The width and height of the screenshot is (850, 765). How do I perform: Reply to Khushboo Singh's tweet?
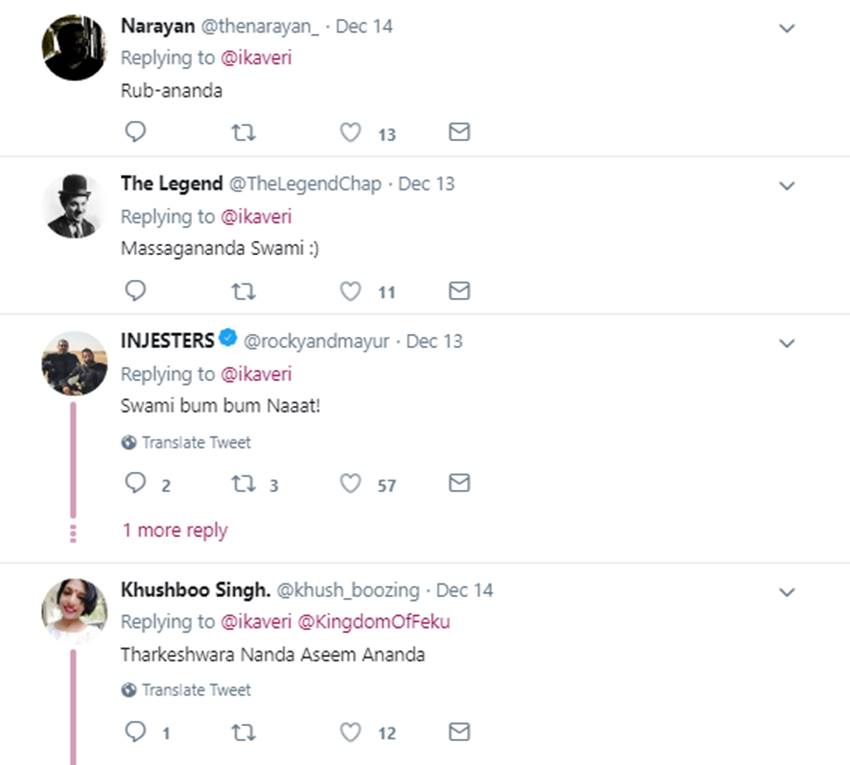tap(135, 732)
